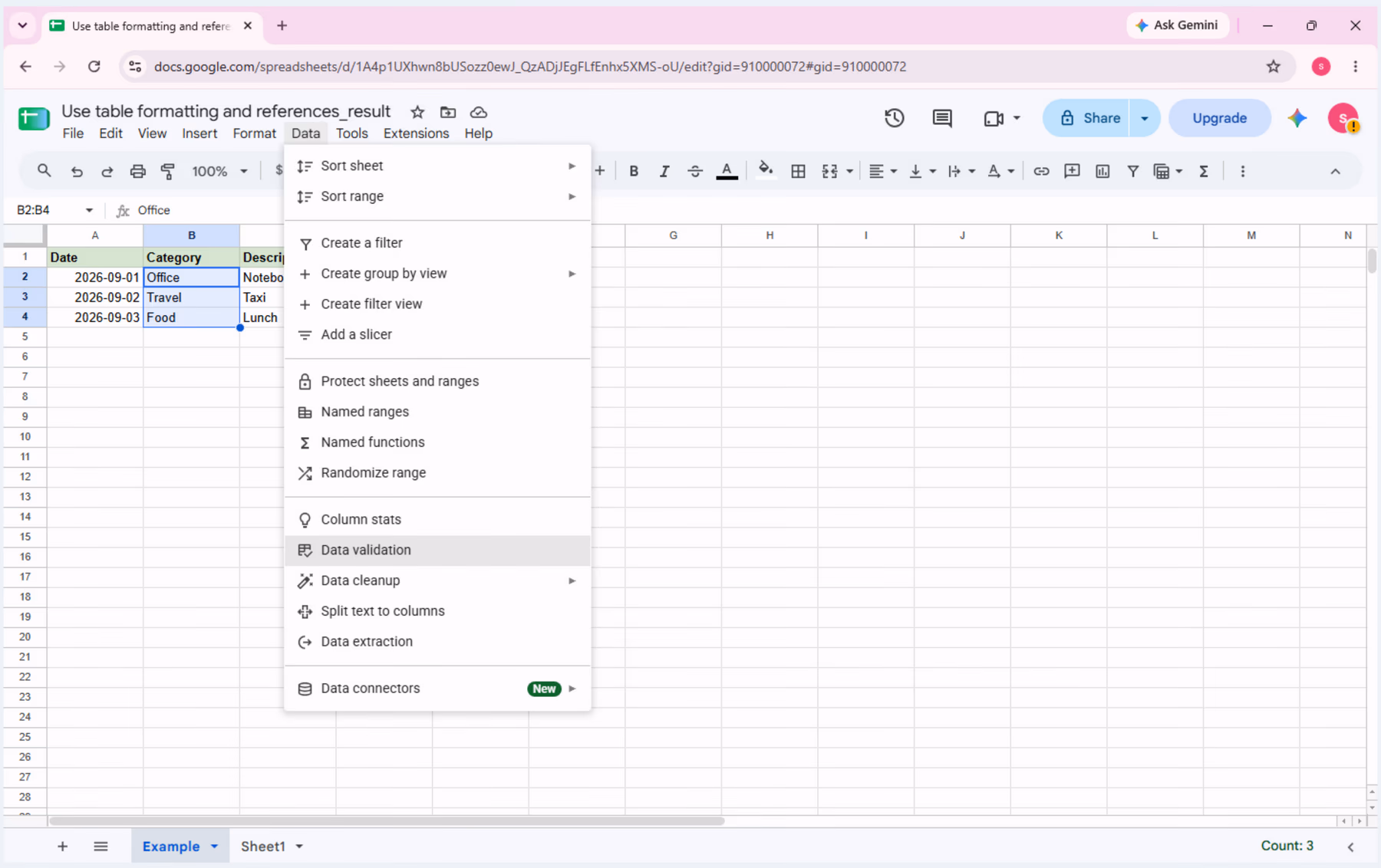Open vertical align dropdown

coord(922,171)
